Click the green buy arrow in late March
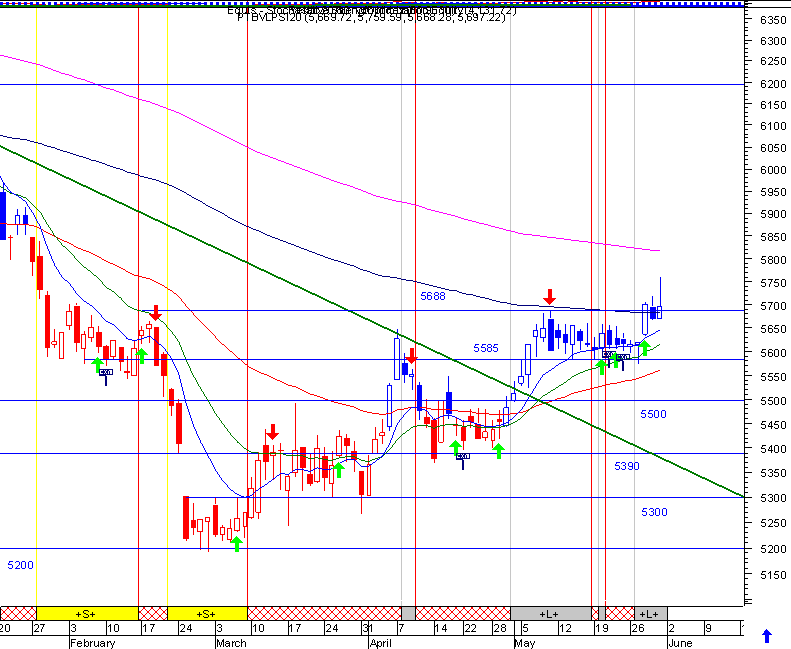This screenshot has width=791, height=649. click(339, 470)
